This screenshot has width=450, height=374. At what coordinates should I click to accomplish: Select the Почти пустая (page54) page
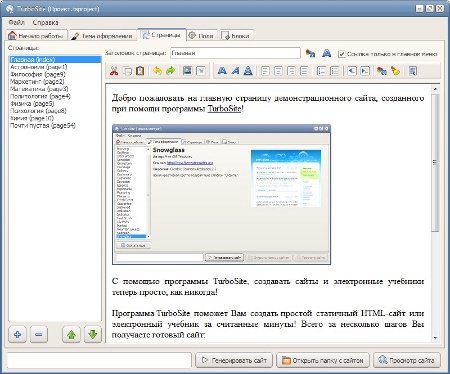55,125
